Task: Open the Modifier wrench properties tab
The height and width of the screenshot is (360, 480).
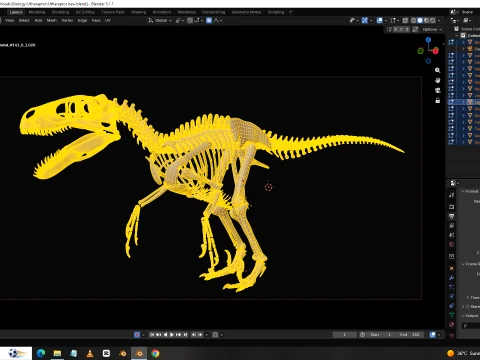Action: (452, 277)
